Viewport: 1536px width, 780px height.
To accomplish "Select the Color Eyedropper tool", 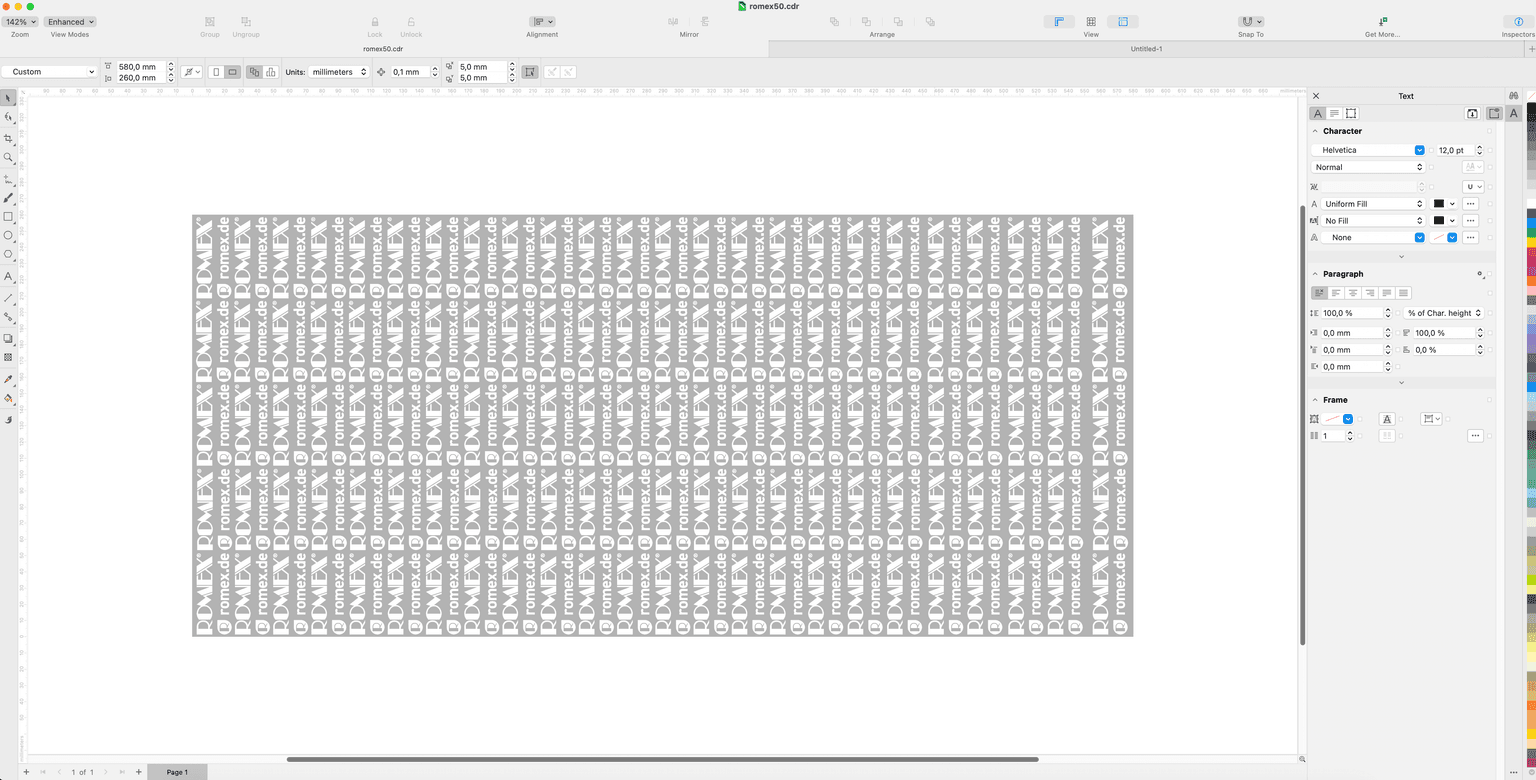I will click(9, 380).
